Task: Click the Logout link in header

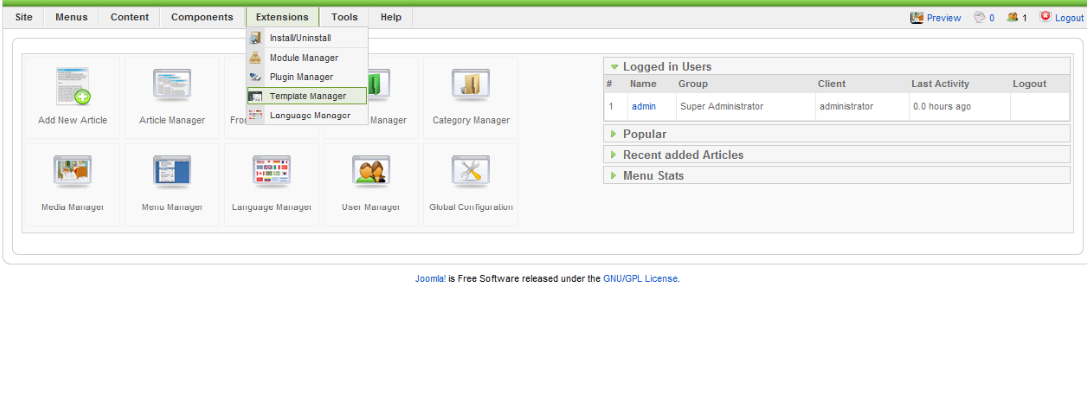Action: (1069, 18)
